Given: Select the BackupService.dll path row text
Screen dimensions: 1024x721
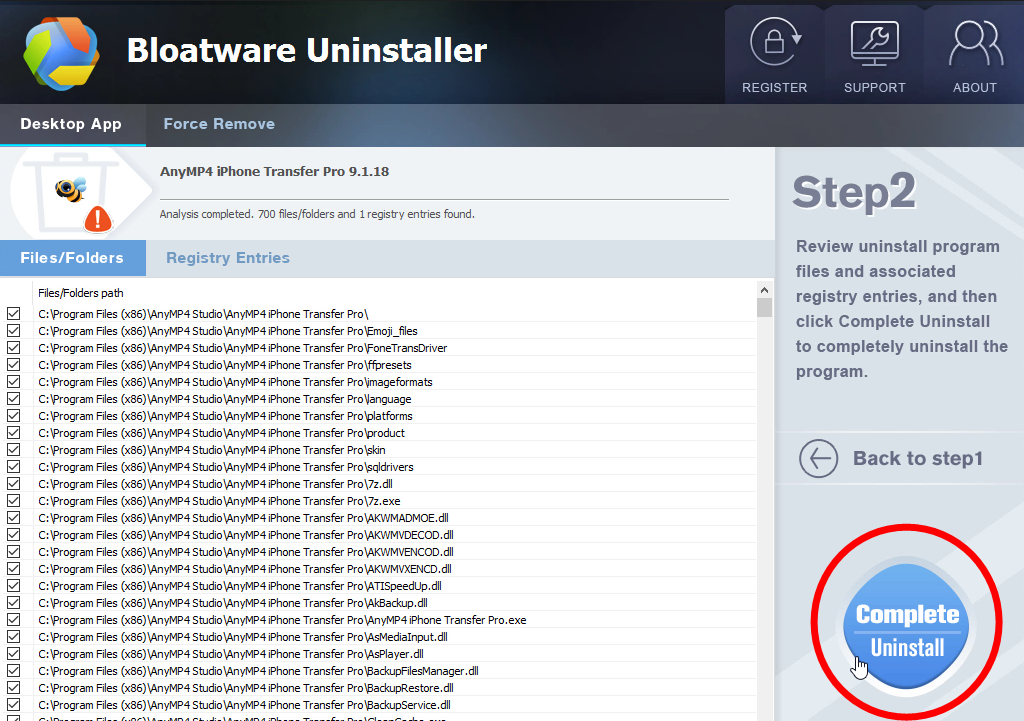Looking at the screenshot, I should 244,705.
